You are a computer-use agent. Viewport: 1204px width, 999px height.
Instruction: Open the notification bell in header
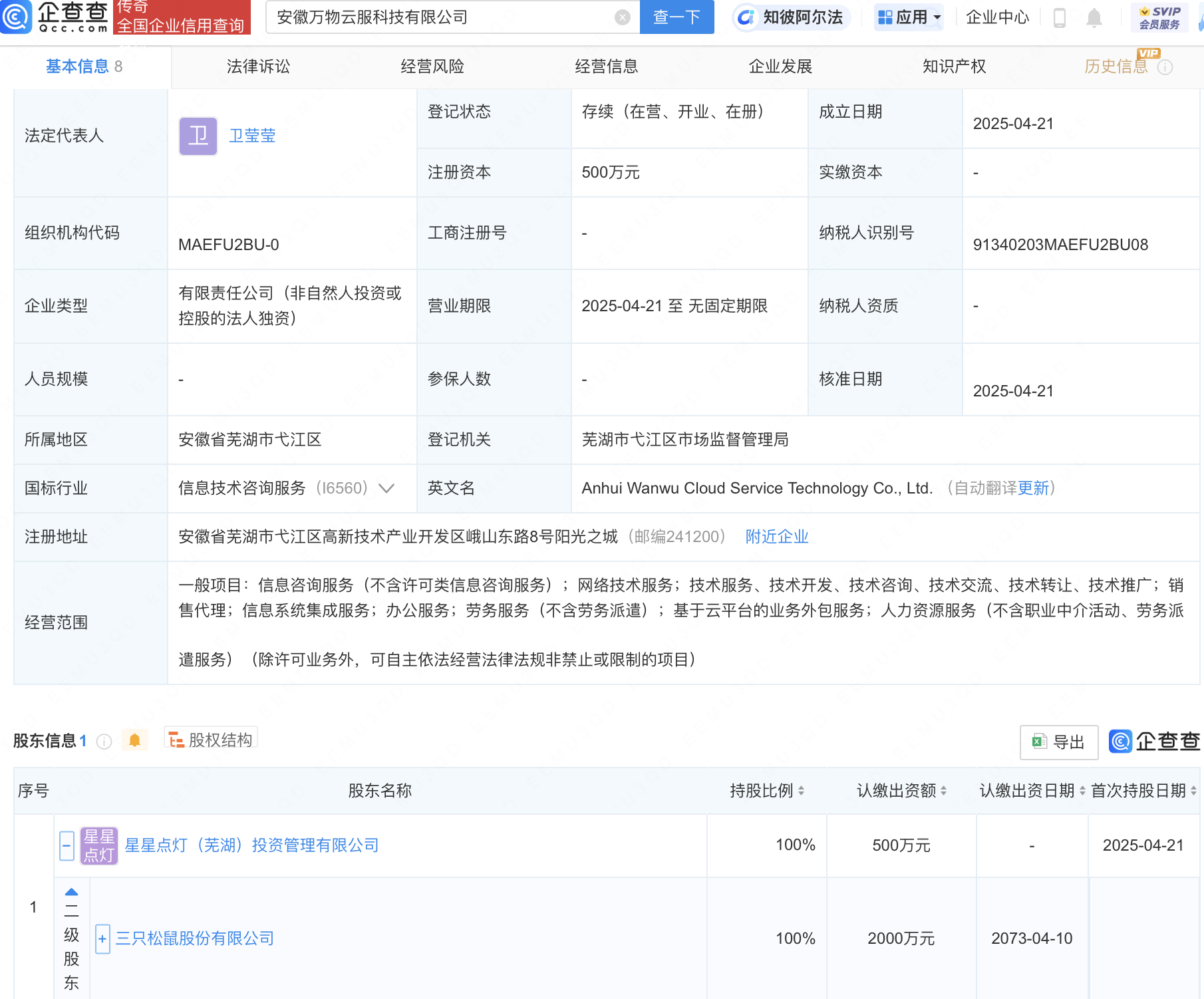1094,17
